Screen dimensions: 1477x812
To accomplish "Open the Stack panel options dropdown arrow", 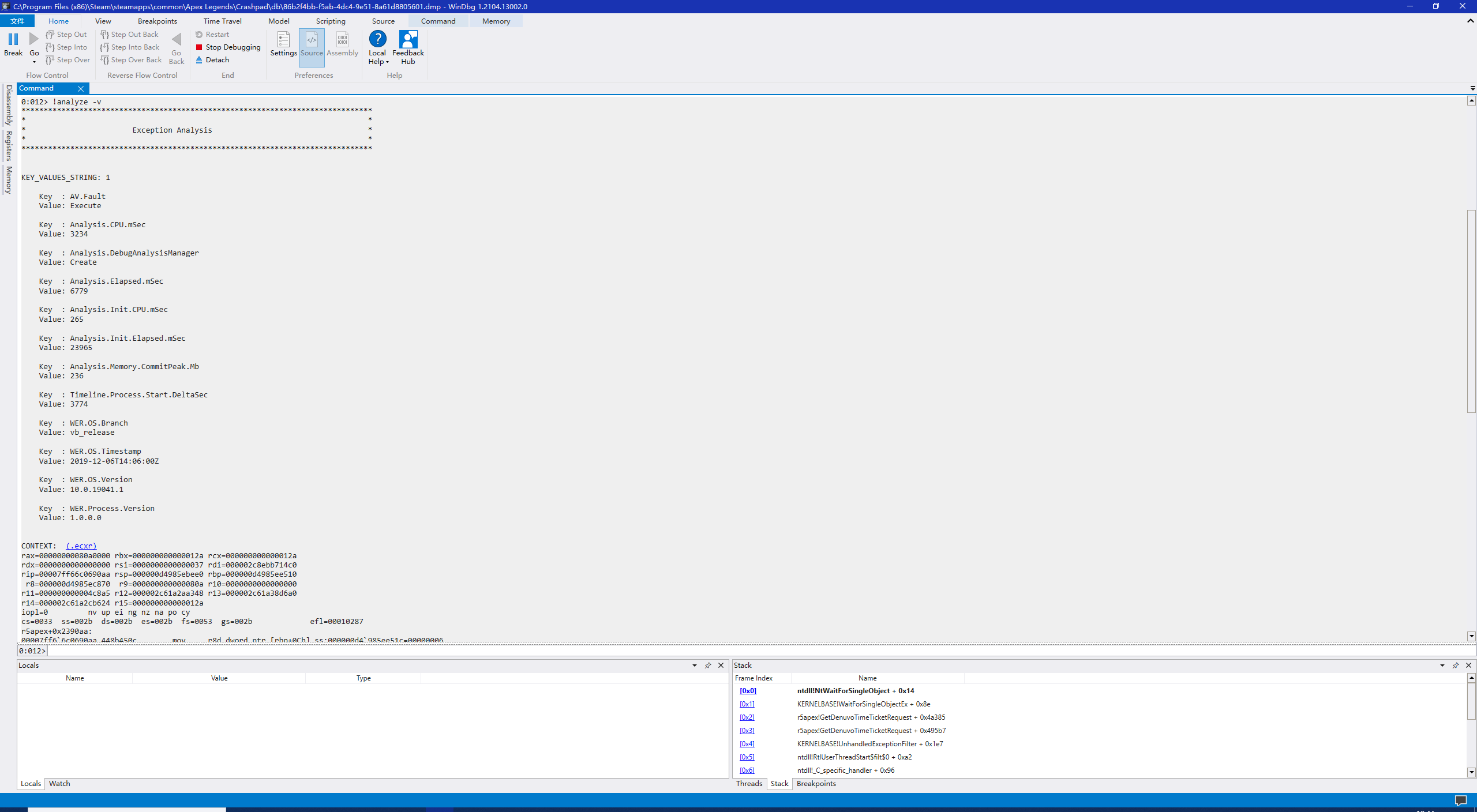I will coord(1442,666).
